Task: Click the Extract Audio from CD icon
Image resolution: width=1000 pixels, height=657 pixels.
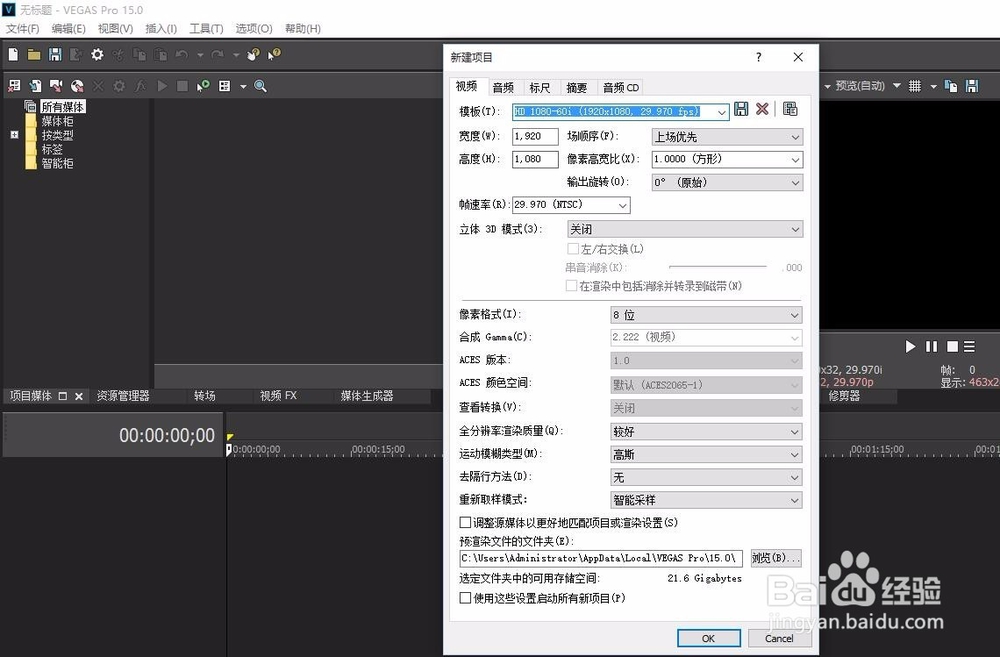Action: coord(77,86)
